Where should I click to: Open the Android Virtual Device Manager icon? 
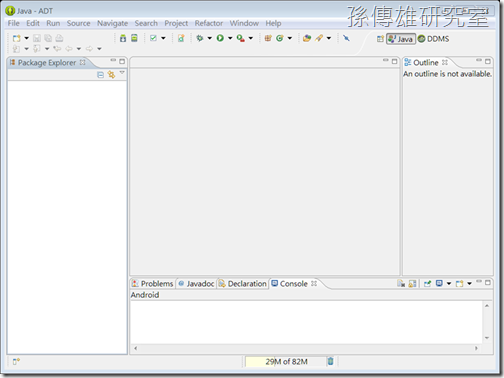coord(134,38)
